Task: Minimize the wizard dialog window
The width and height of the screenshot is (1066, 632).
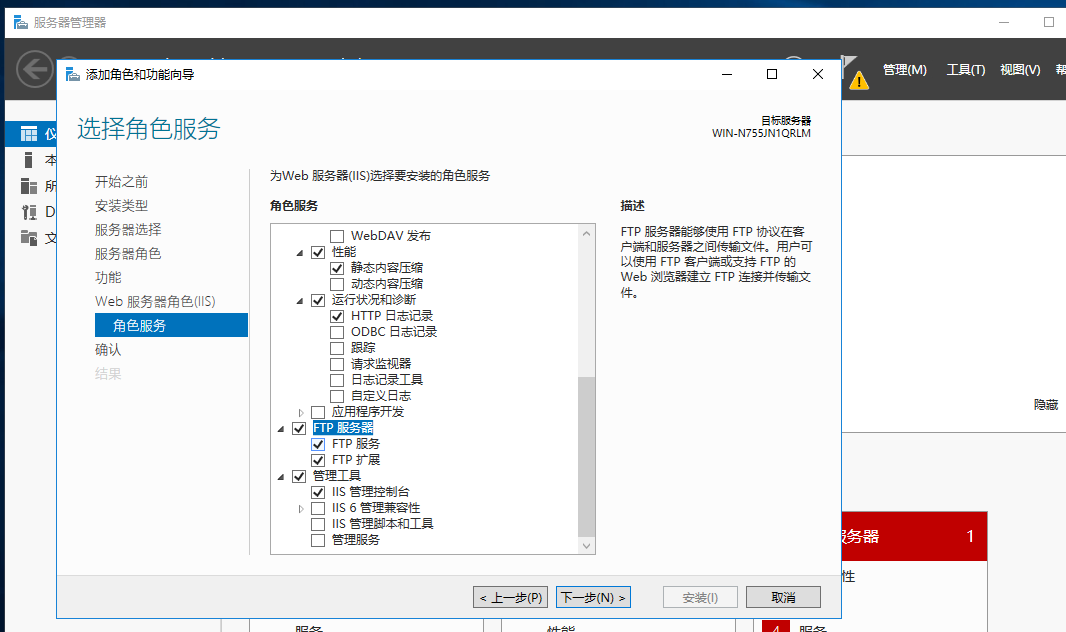Action: point(727,74)
